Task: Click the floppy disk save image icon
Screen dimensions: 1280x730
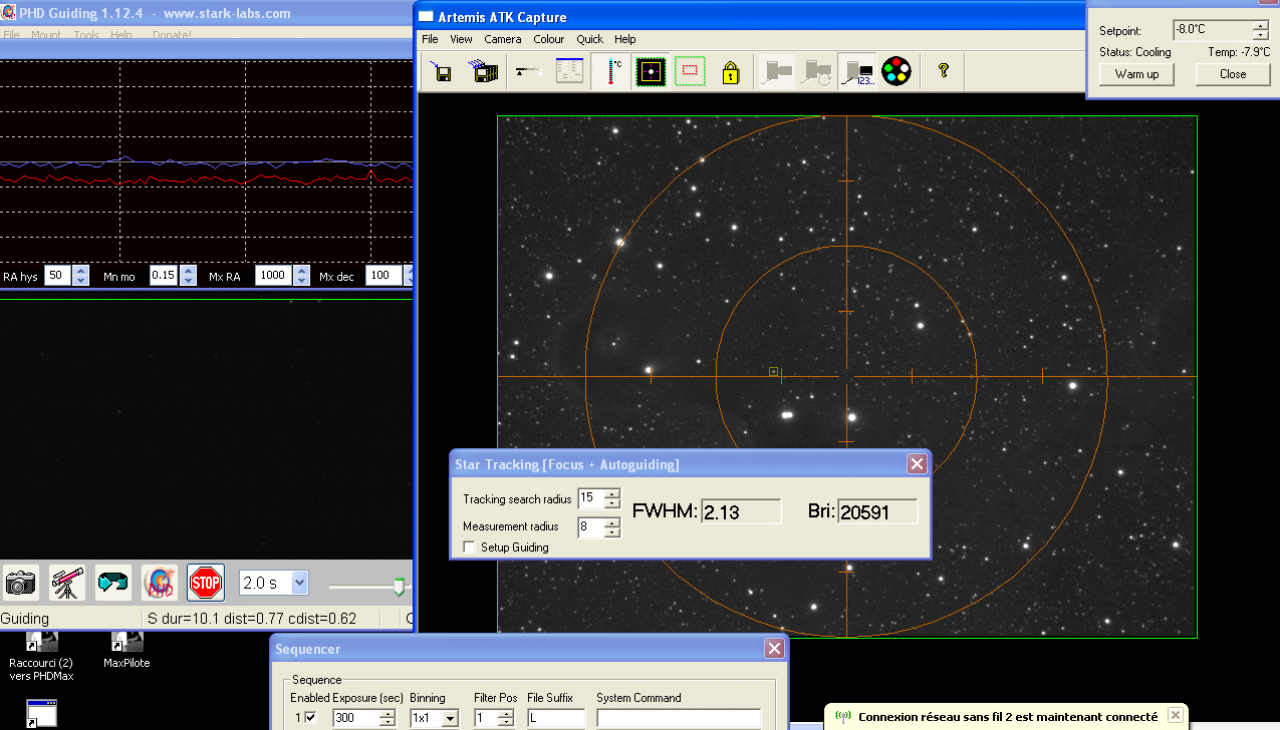Action: [x=443, y=72]
